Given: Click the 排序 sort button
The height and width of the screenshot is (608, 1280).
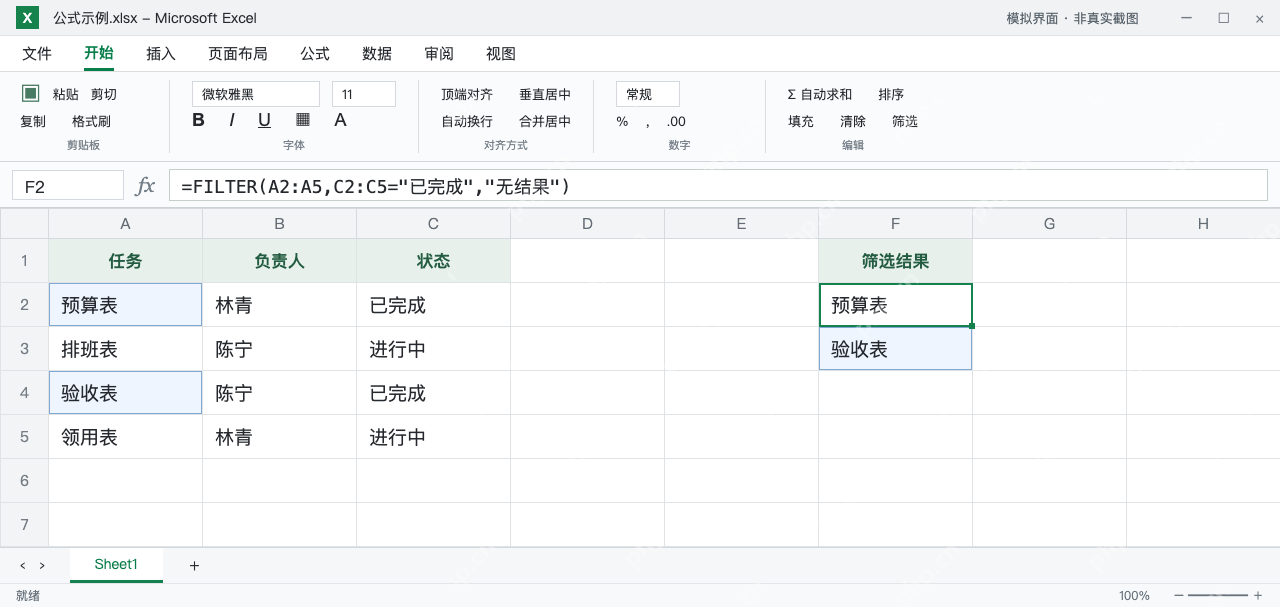Looking at the screenshot, I should click(x=891, y=94).
